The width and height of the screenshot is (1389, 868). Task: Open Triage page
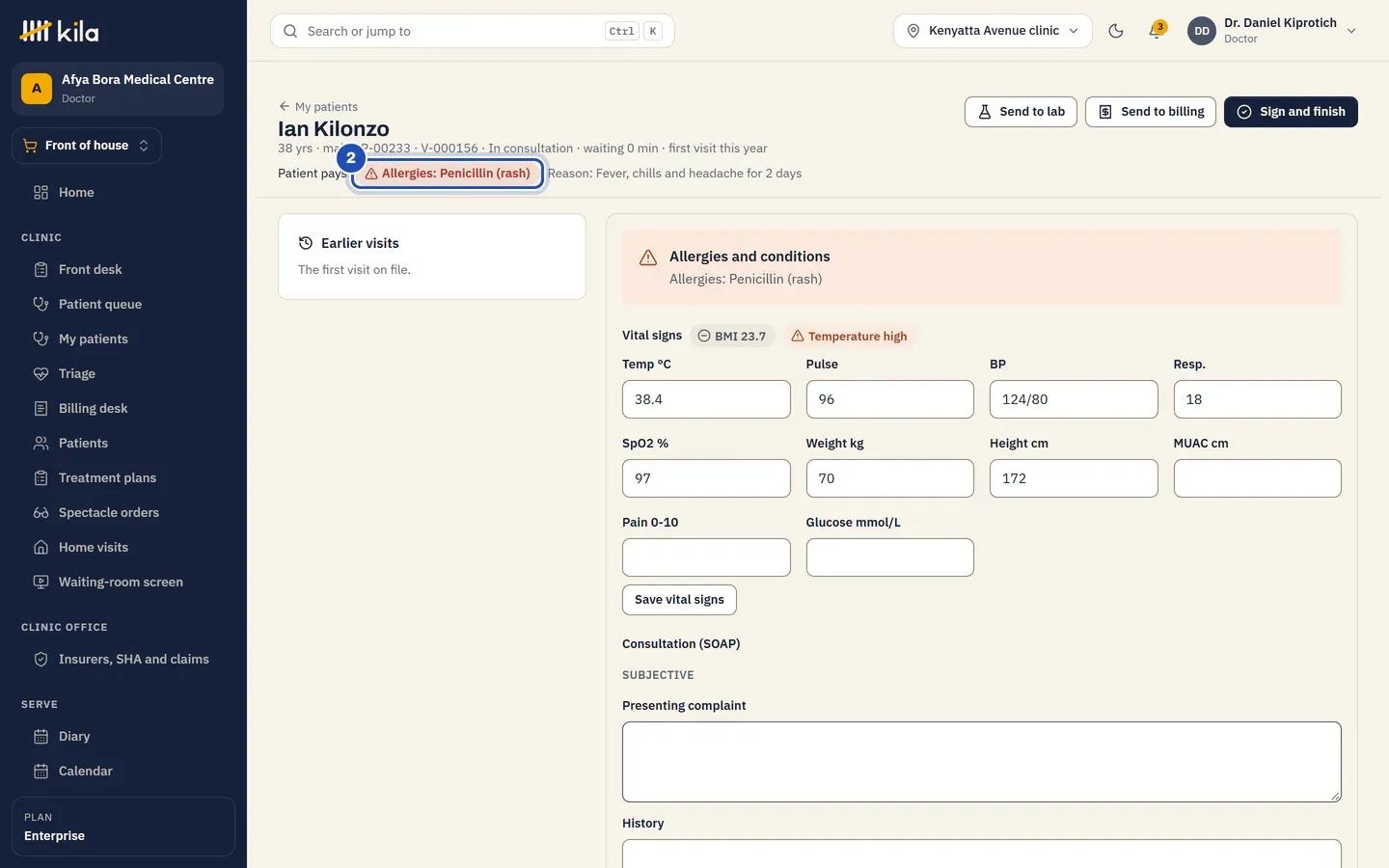pyautogui.click(x=123, y=373)
